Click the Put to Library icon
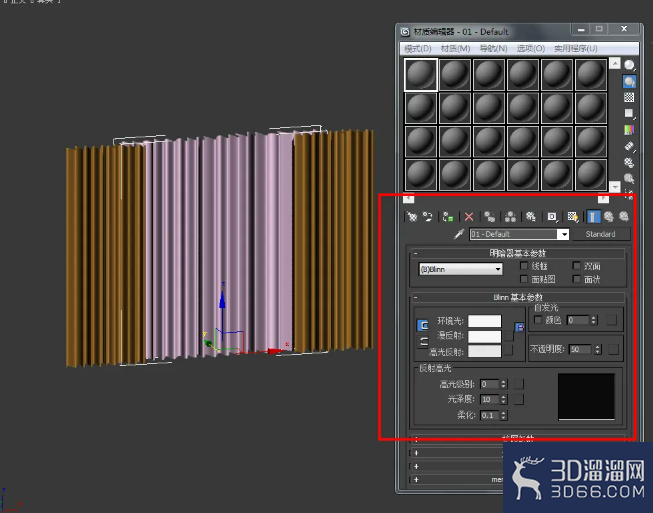Viewport: 653px width, 513px height. tap(531, 217)
